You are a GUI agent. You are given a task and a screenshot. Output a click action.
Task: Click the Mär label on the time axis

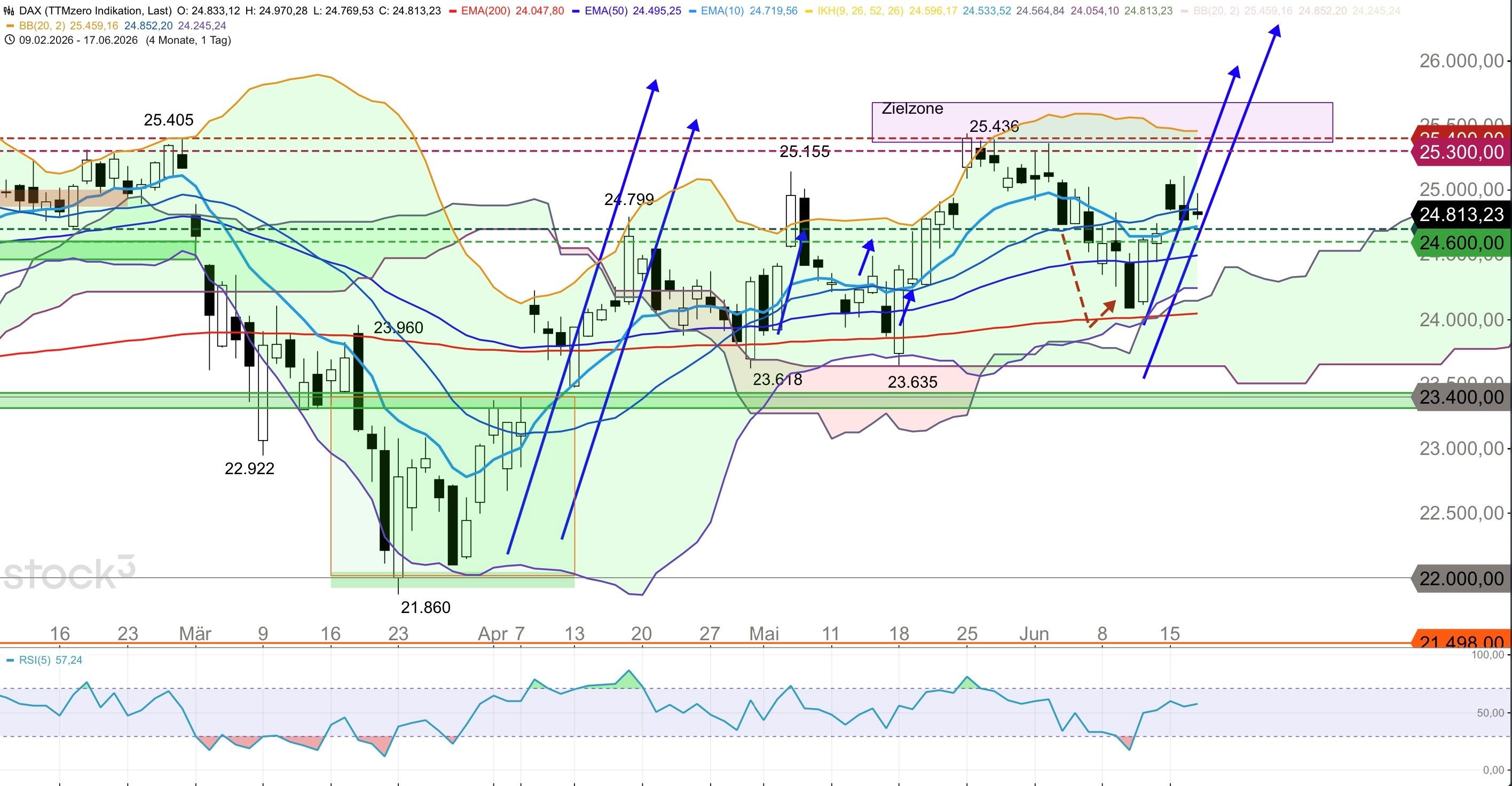(x=195, y=633)
